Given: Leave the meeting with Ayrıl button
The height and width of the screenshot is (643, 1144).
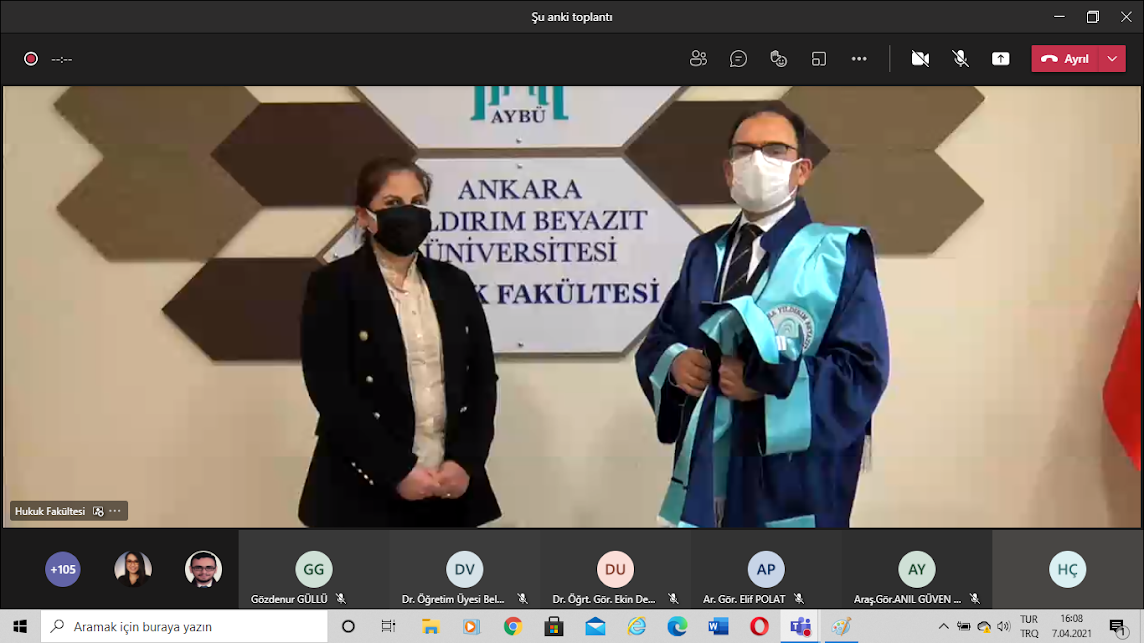Looking at the screenshot, I should tap(1065, 59).
